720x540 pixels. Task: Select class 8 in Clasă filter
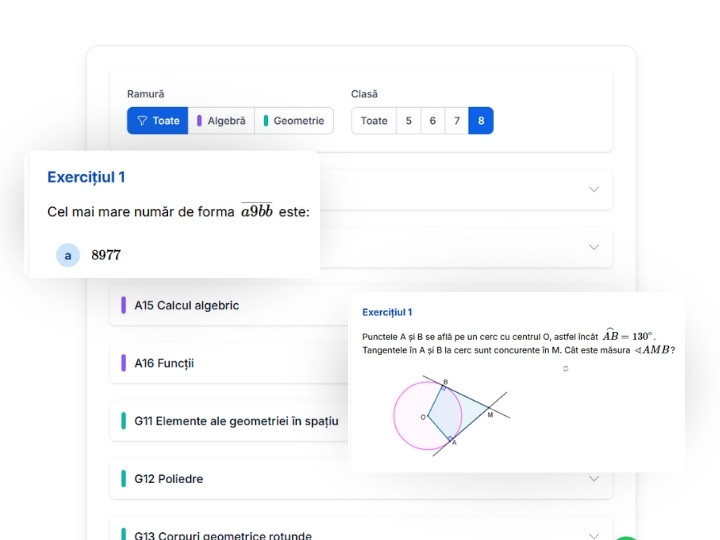(x=481, y=121)
